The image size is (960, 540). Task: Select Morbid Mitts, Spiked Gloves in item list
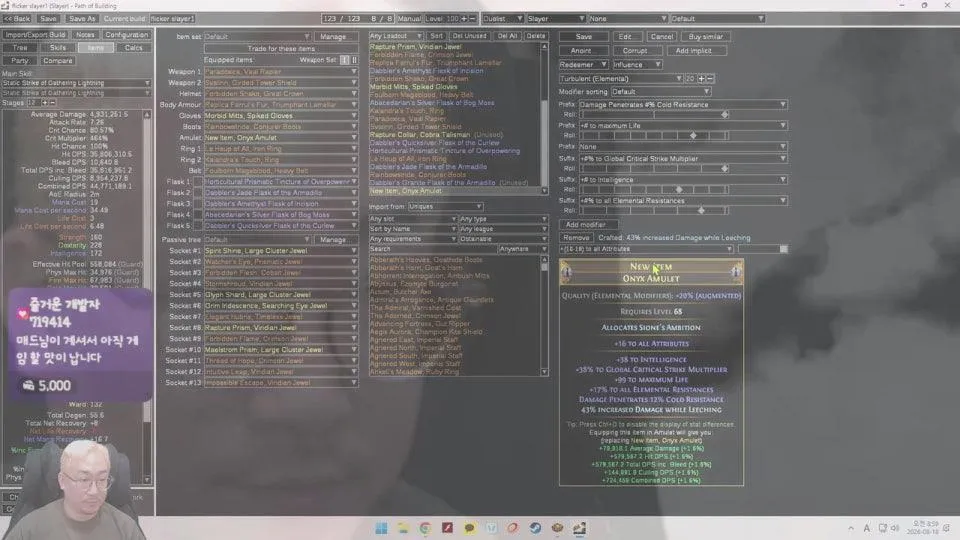413,87
